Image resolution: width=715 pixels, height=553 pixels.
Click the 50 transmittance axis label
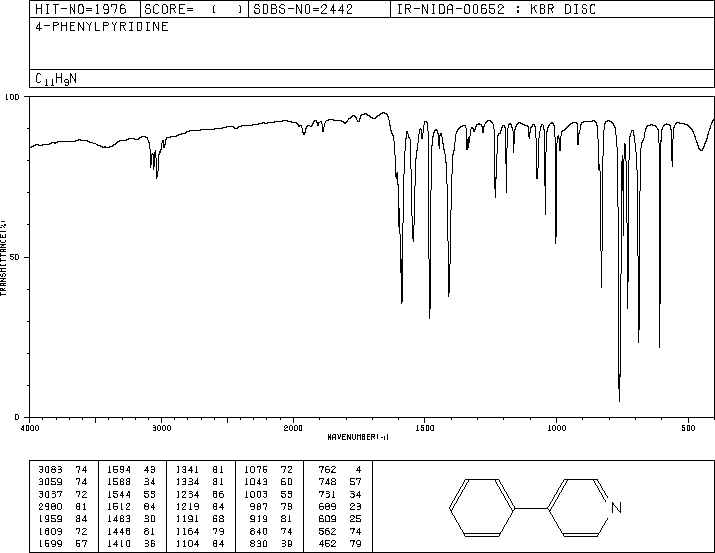[x=15, y=257]
